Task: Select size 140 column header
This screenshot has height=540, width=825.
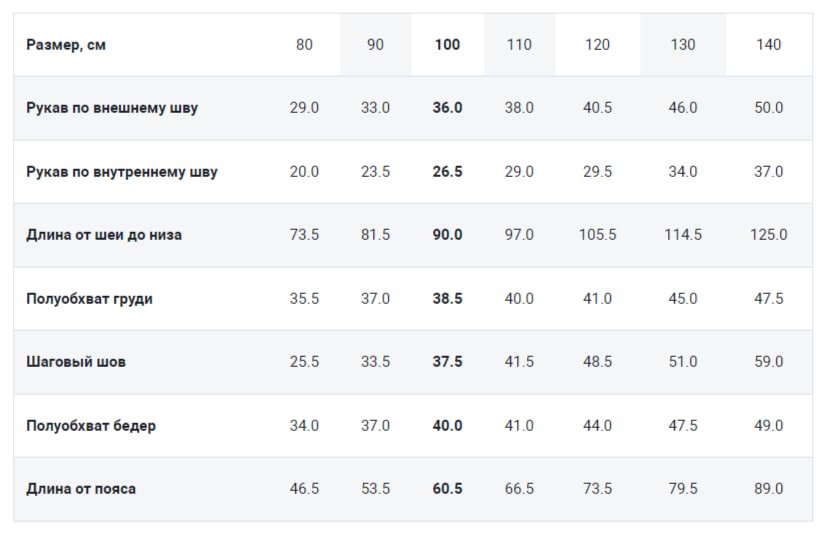Action: coord(769,45)
